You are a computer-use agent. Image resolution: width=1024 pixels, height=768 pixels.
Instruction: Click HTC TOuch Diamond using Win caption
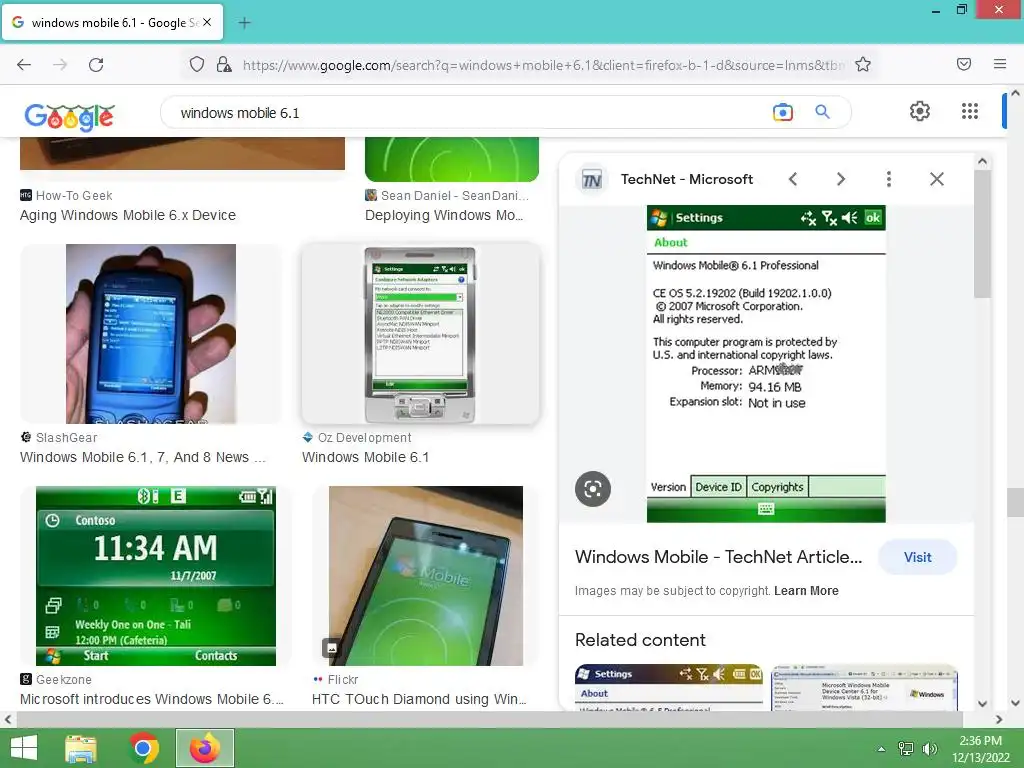point(419,699)
